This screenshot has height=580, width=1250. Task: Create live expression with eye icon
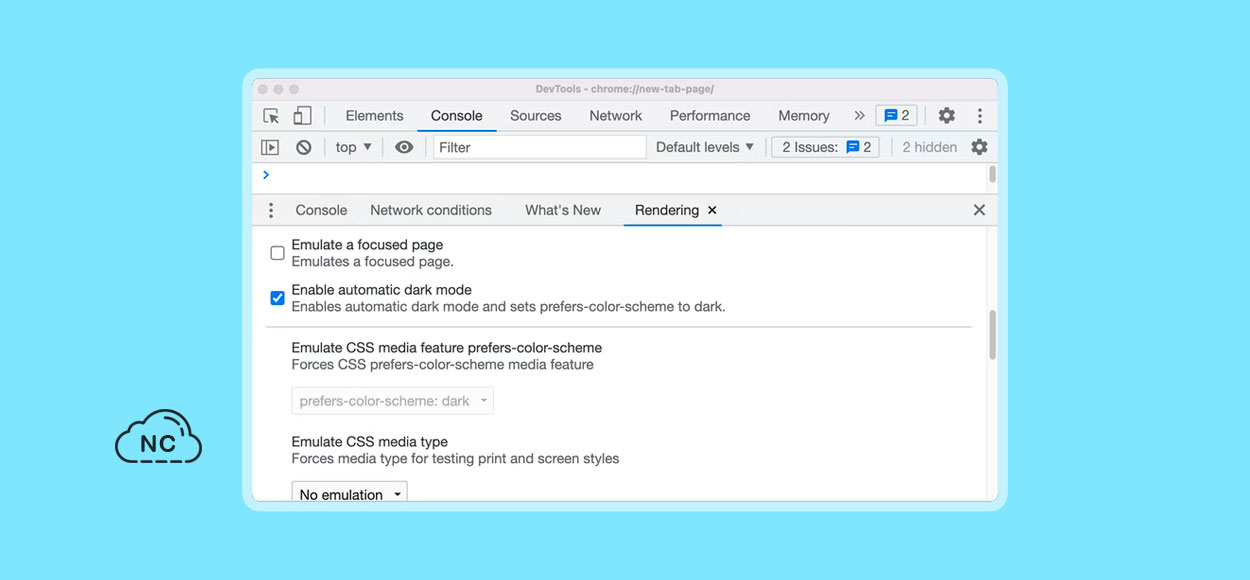[404, 147]
